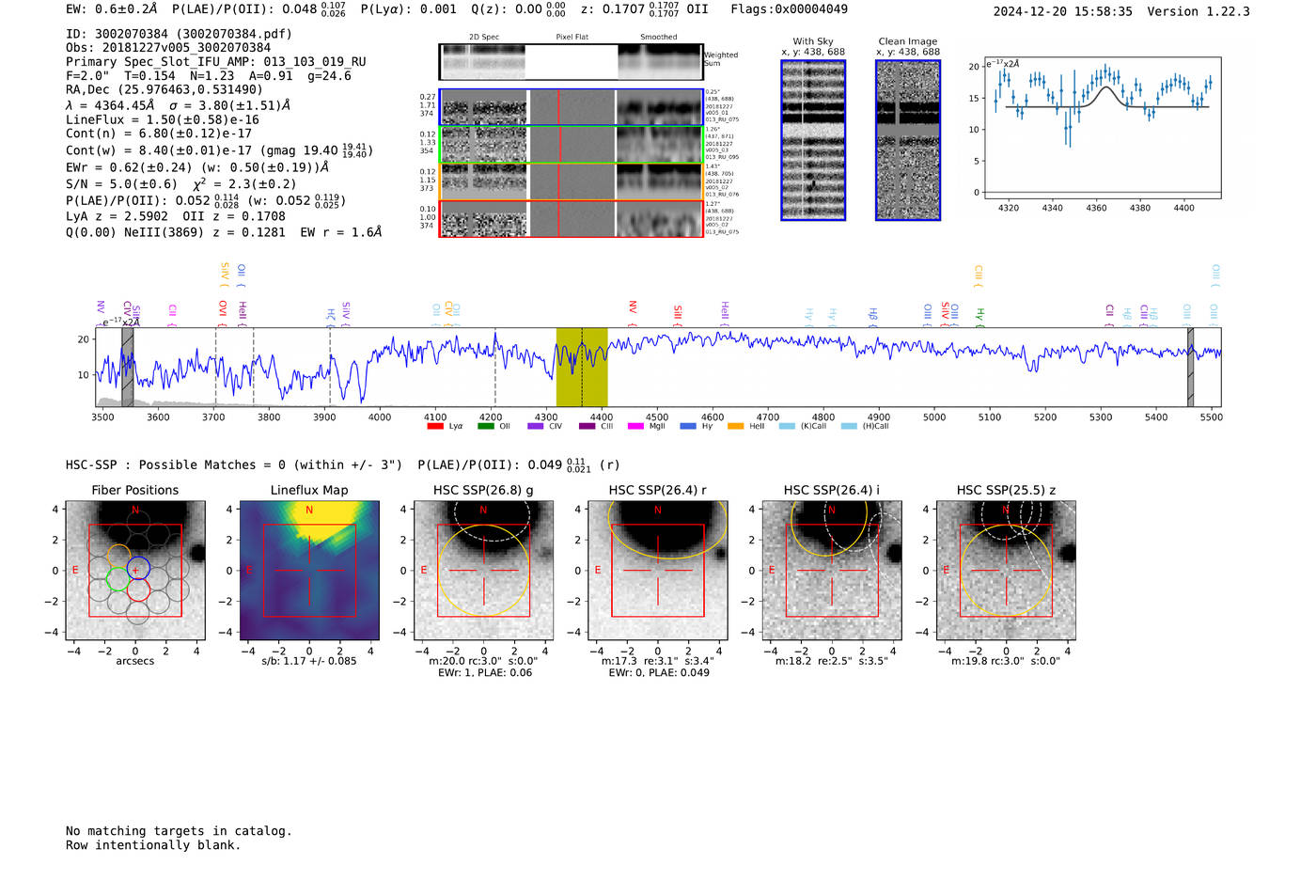Select the orange-bordered 2D fiber spectrum row
This screenshot has width=1316, height=896.
[571, 181]
